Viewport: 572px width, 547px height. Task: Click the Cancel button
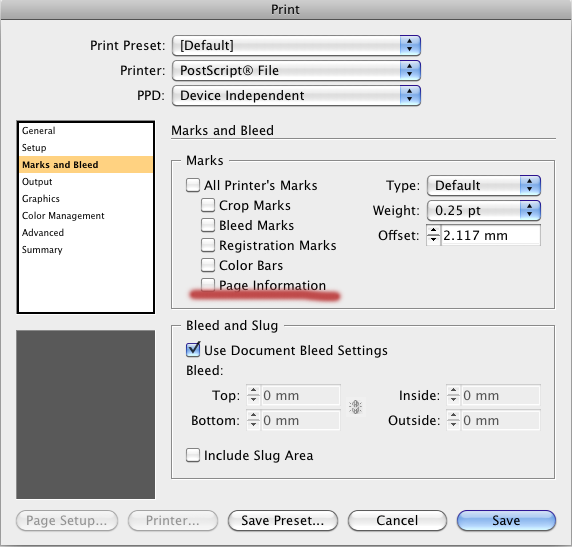pos(397,520)
